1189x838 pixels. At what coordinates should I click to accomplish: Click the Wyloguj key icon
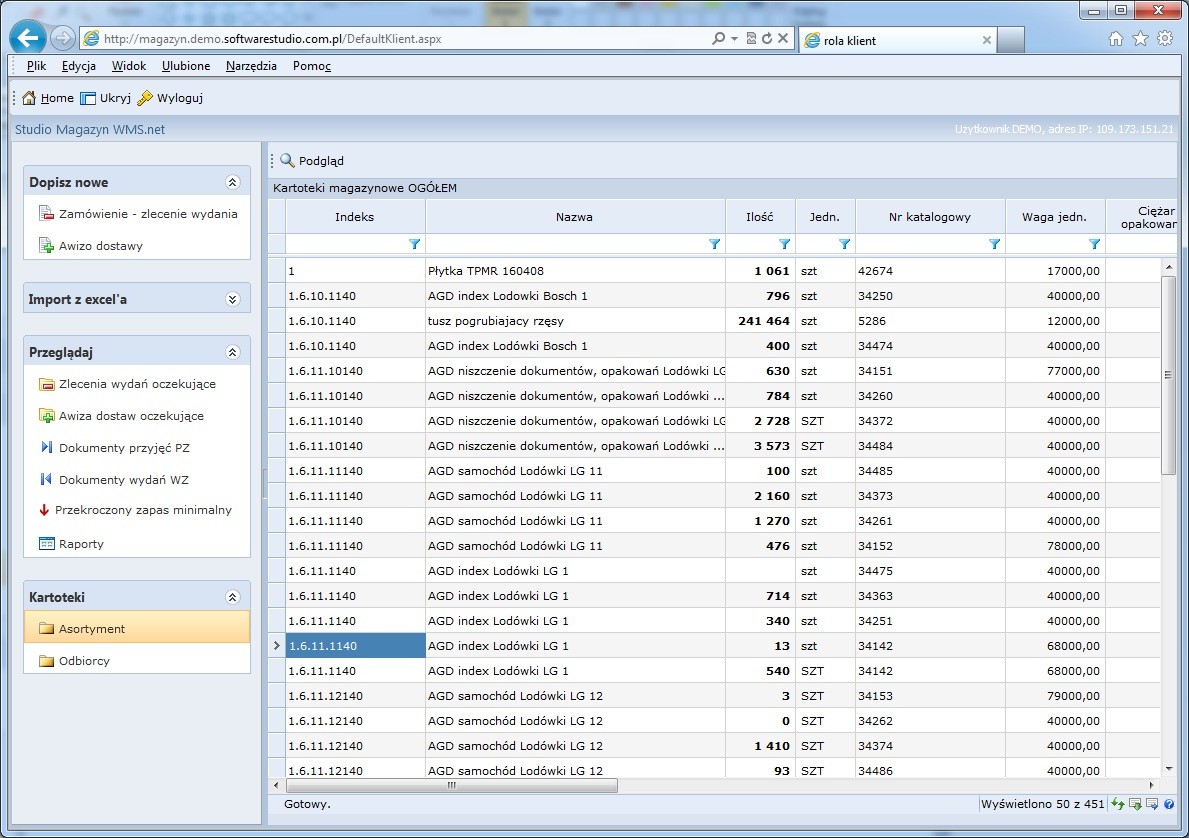(x=145, y=98)
